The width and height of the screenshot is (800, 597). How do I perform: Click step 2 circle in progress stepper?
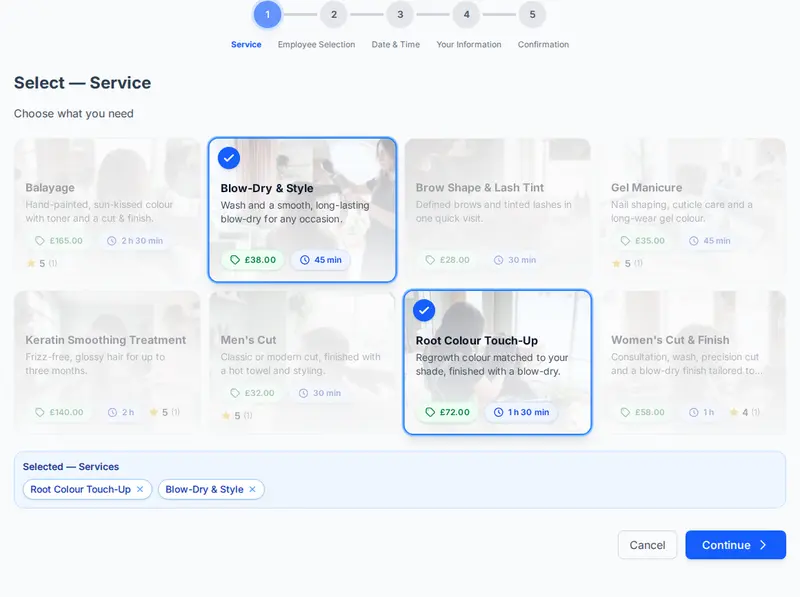[x=334, y=14]
